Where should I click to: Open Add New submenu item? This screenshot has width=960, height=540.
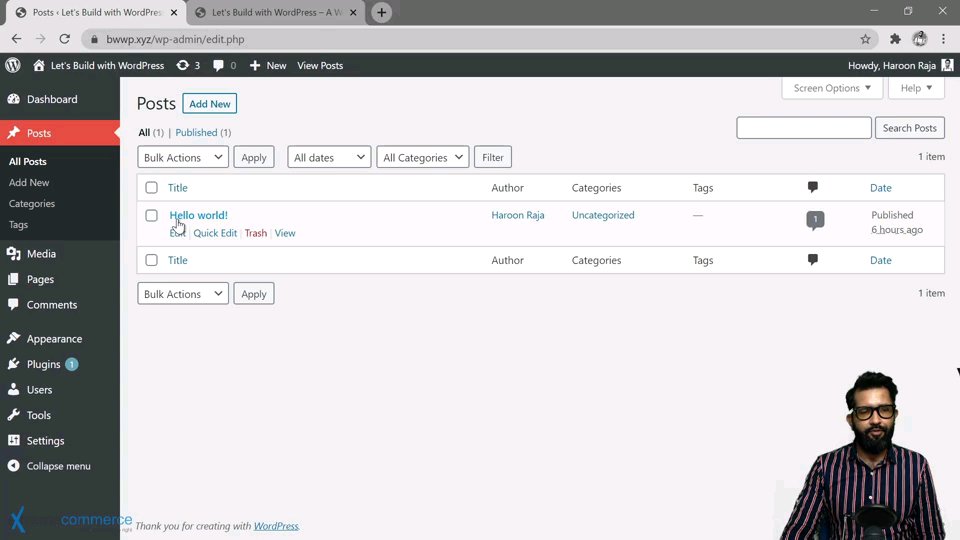(x=29, y=182)
